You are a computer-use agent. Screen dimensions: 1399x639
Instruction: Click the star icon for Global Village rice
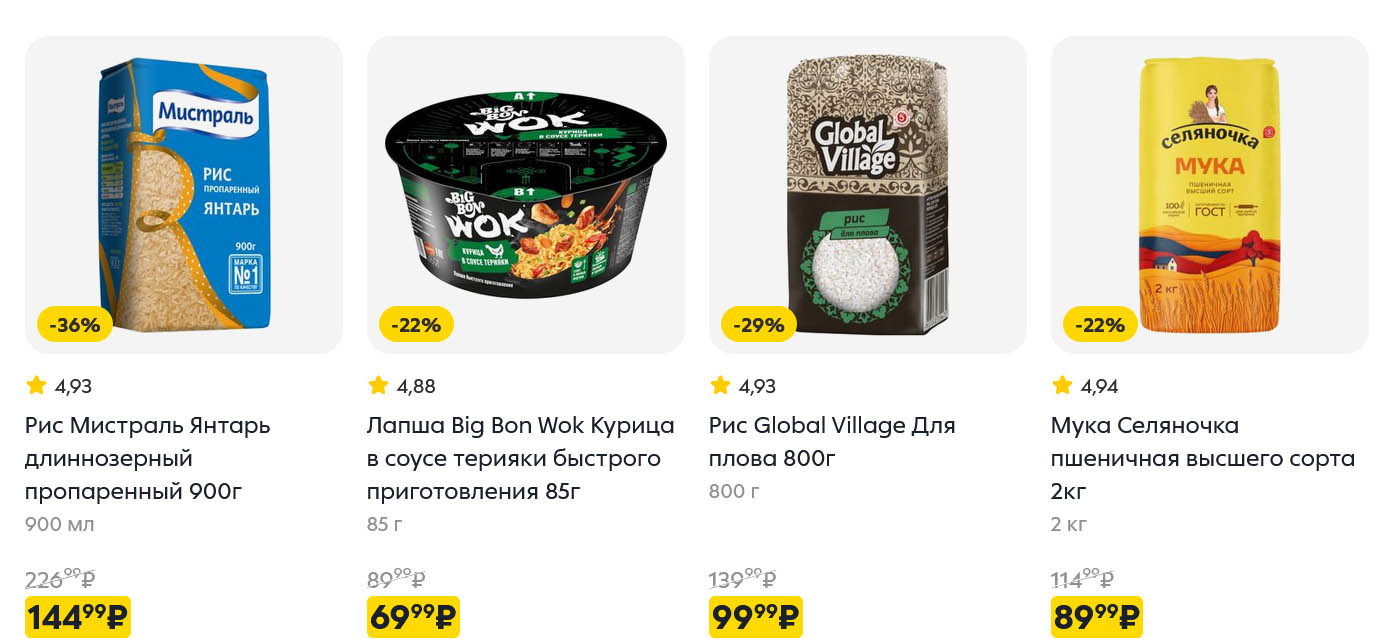point(720,385)
